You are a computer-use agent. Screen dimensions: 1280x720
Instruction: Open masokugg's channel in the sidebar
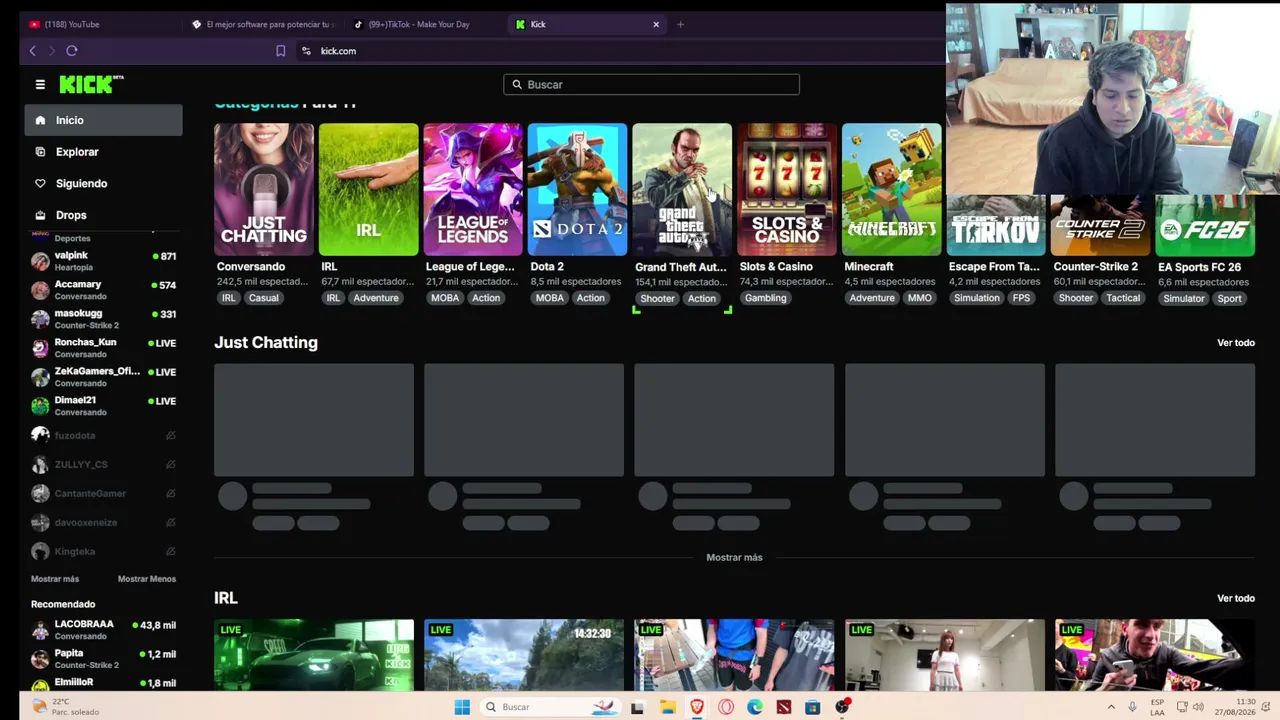tap(104, 319)
